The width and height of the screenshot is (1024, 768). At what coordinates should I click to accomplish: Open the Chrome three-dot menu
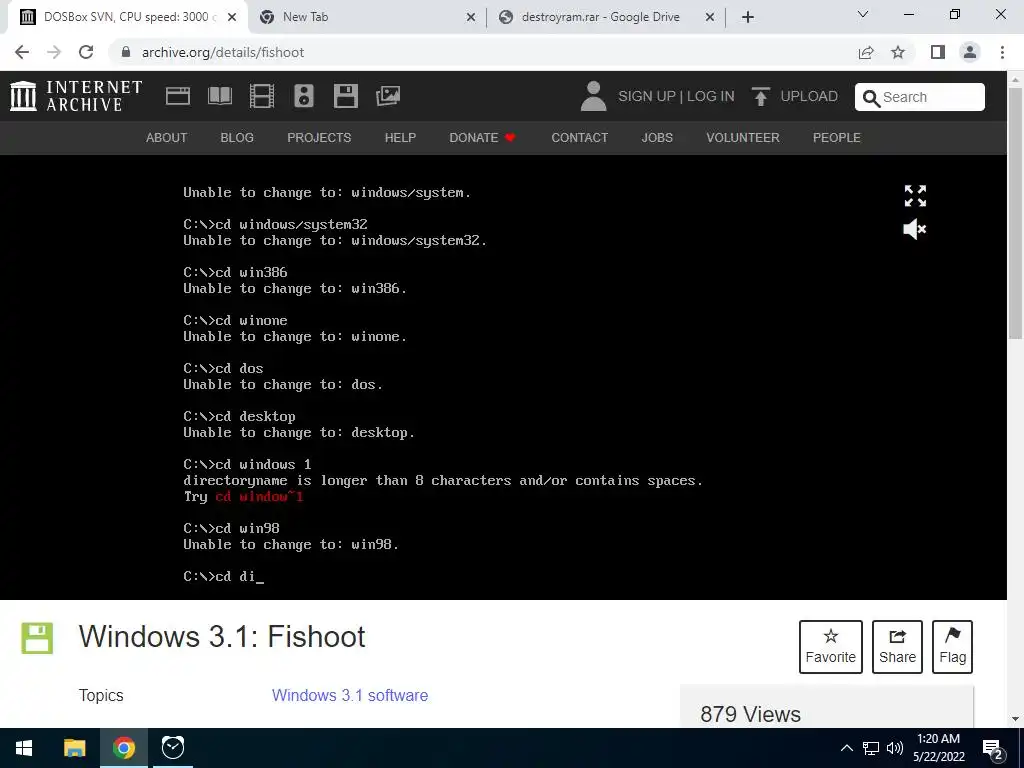tap(1002, 52)
